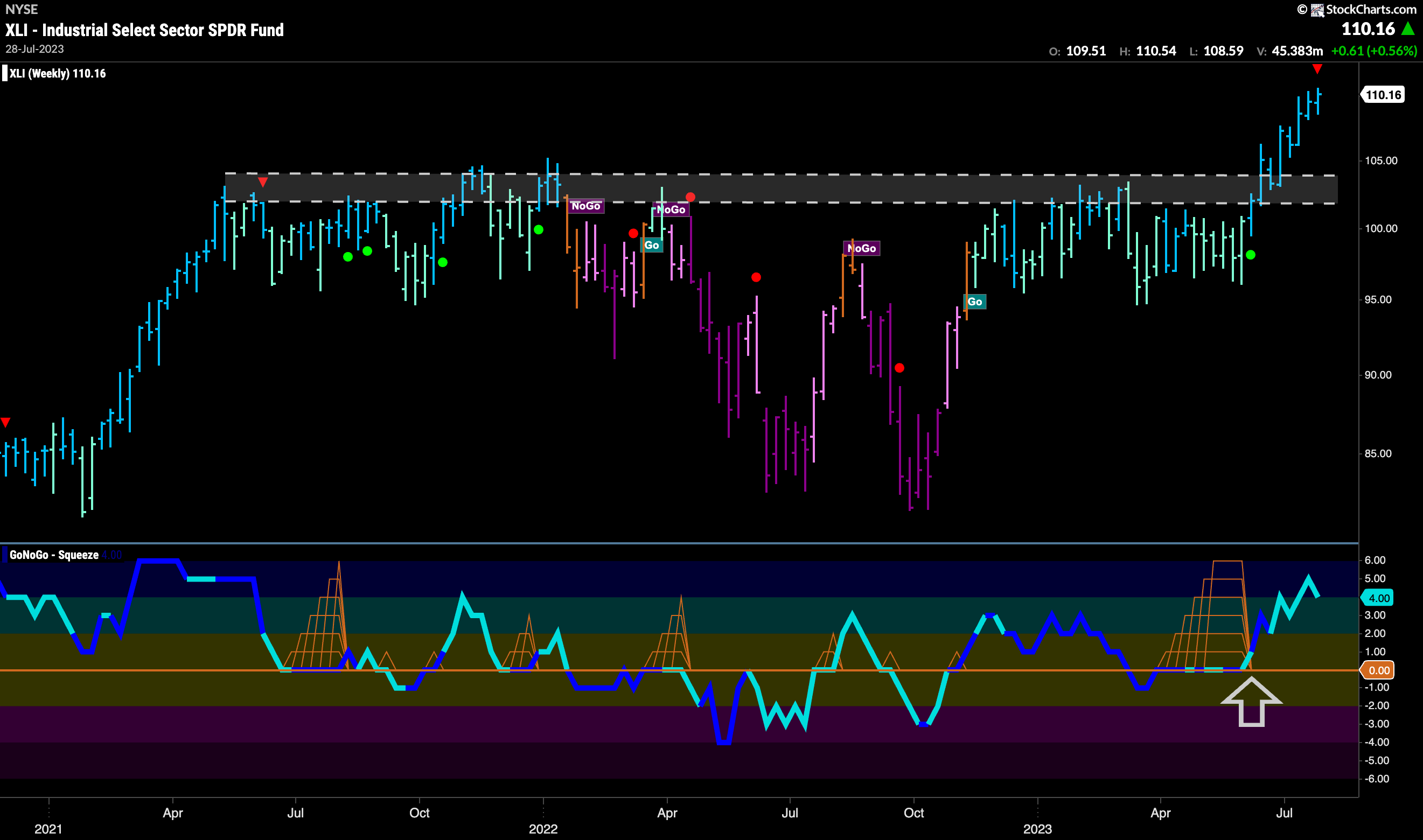Click the red dot above April 2022 resistance zone
The height and width of the screenshot is (840, 1423).
coord(690,198)
